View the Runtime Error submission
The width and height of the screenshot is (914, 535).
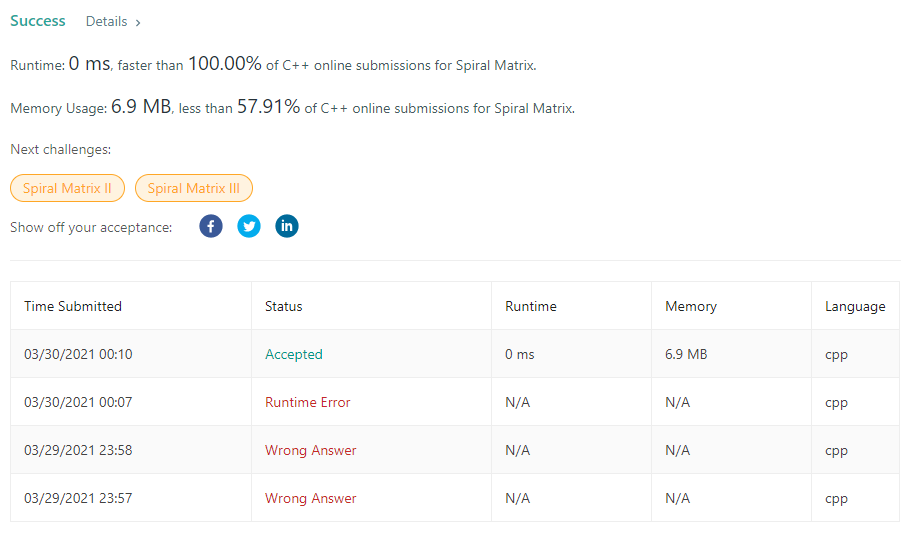coord(308,402)
